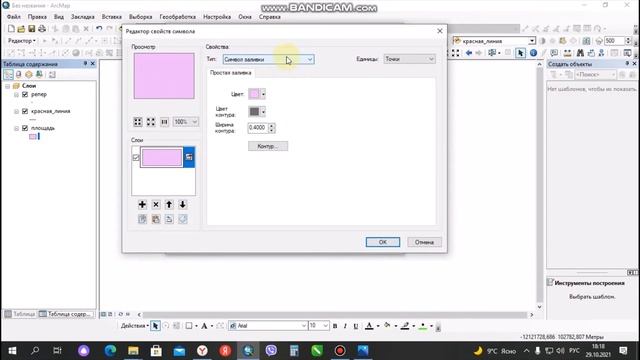Click the Контур... button
This screenshot has height=360, width=640.
[x=268, y=146]
